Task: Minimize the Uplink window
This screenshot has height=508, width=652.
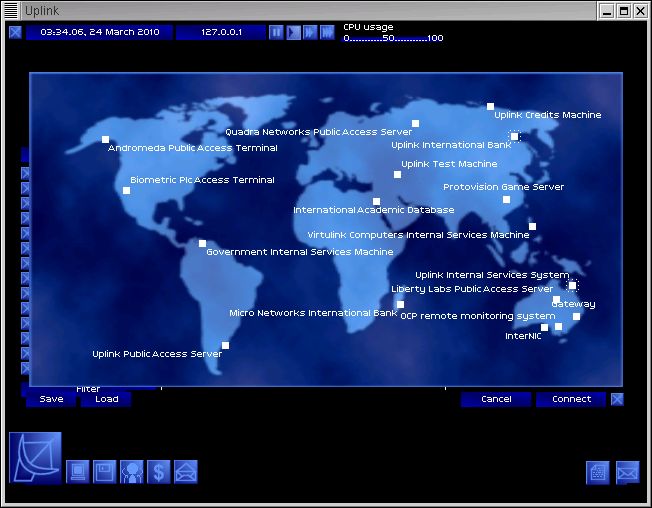Action: (x=608, y=11)
